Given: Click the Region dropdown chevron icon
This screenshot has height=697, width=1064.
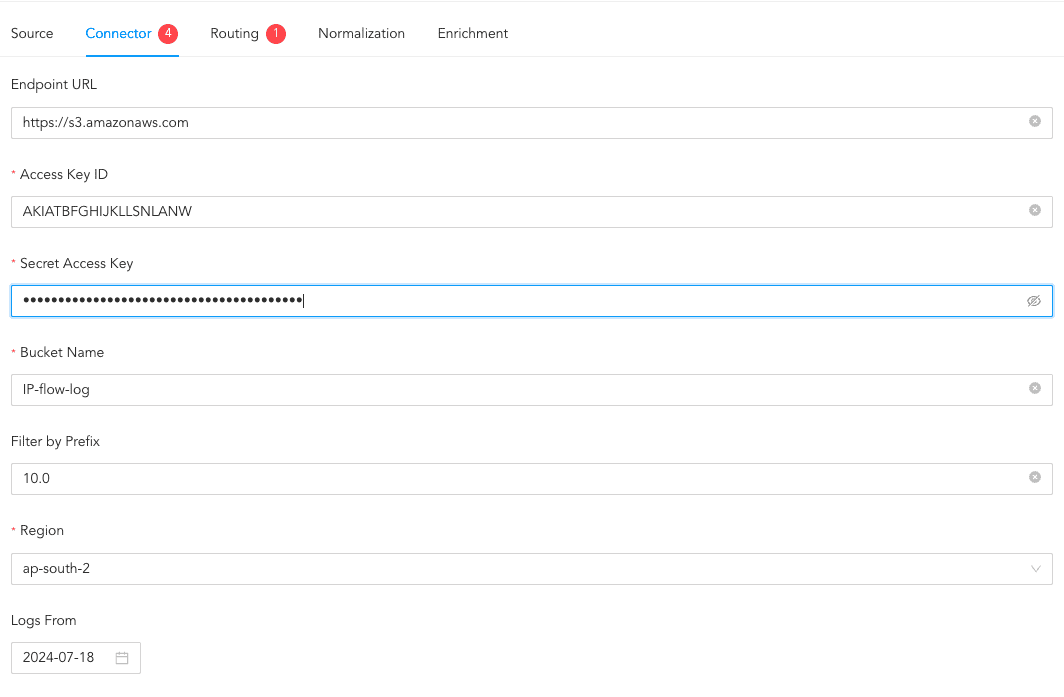Looking at the screenshot, I should (1035, 569).
